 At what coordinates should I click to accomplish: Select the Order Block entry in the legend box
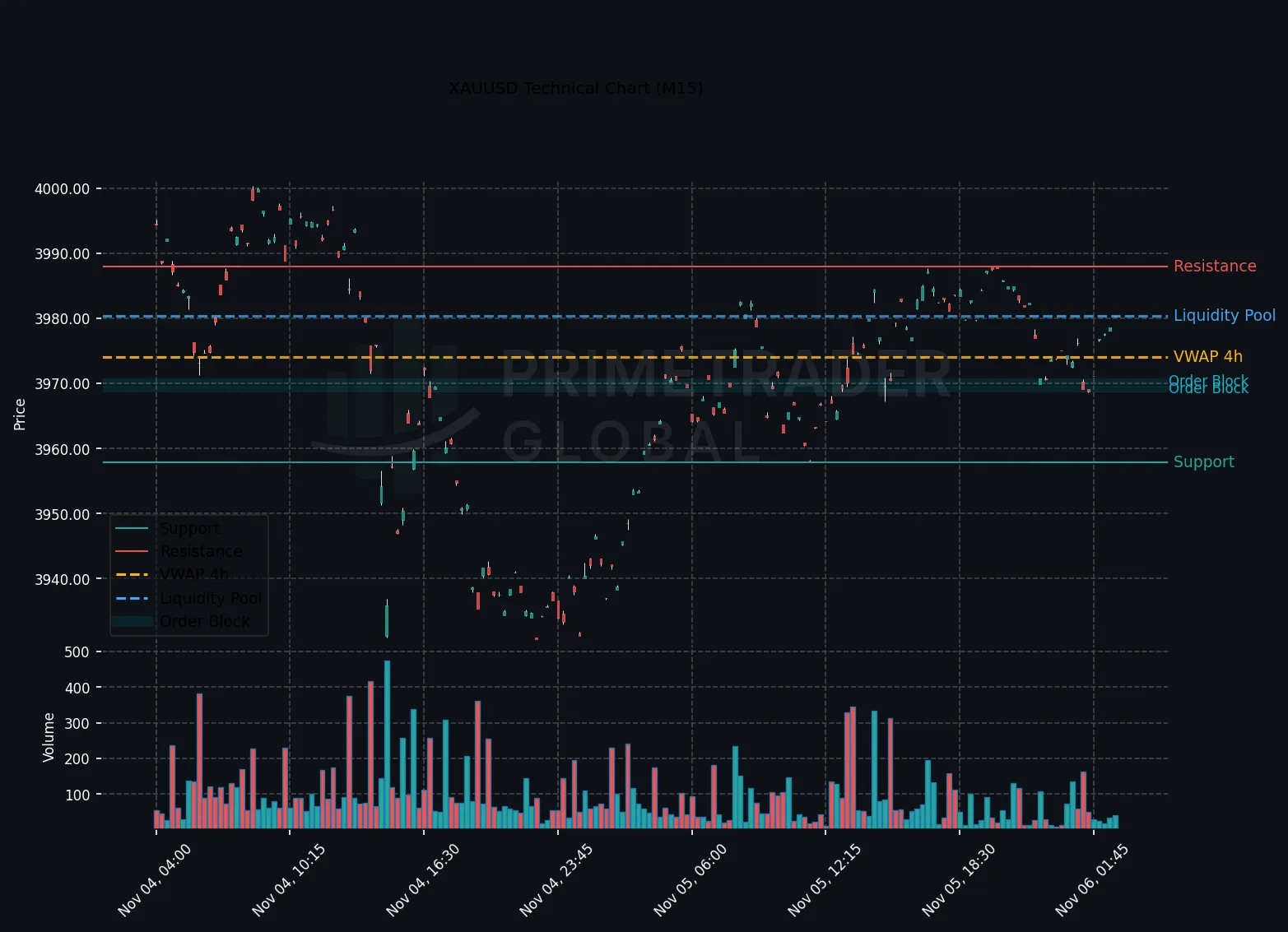[x=205, y=622]
